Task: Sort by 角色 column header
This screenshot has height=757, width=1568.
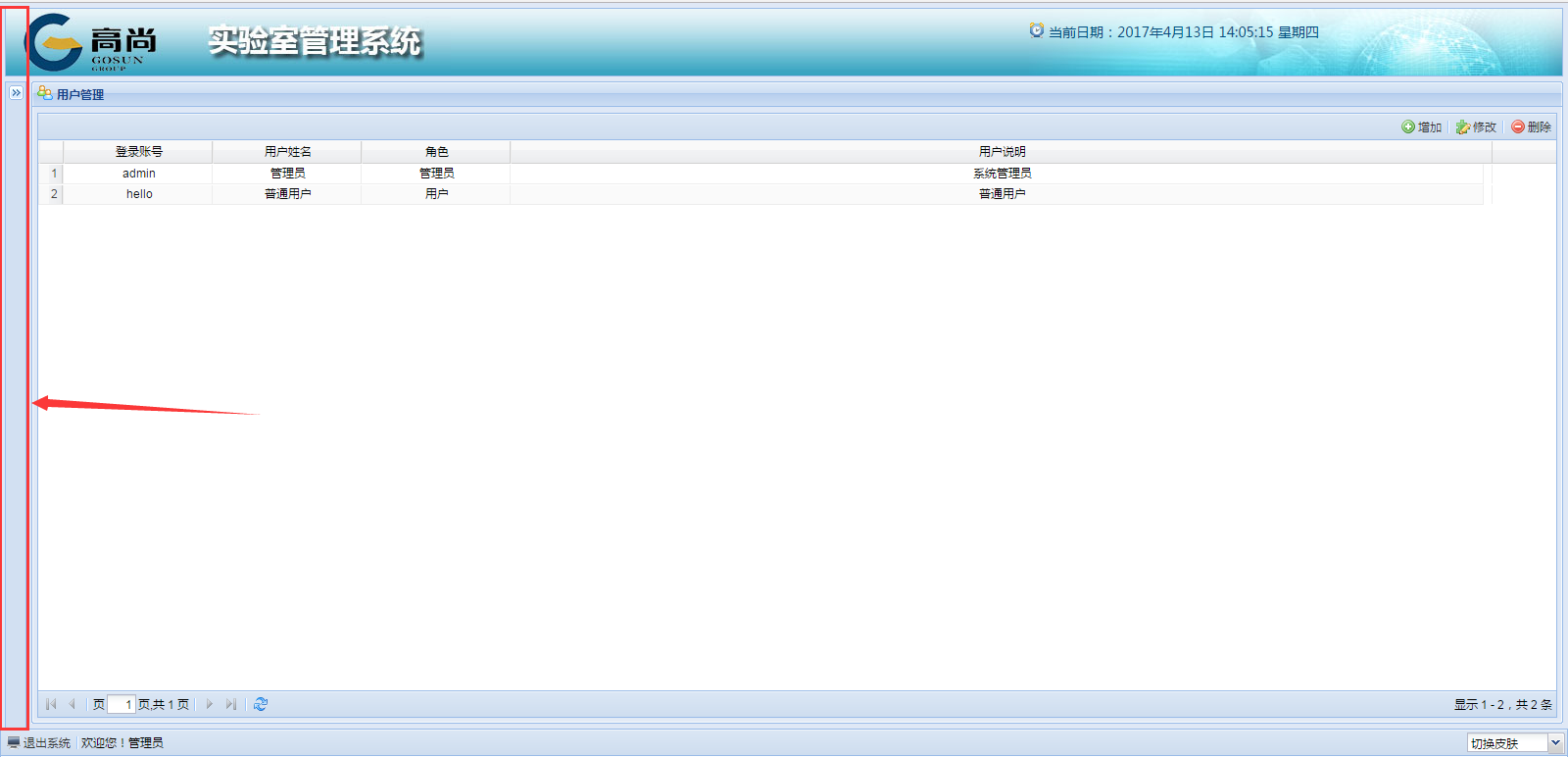Action: click(436, 152)
